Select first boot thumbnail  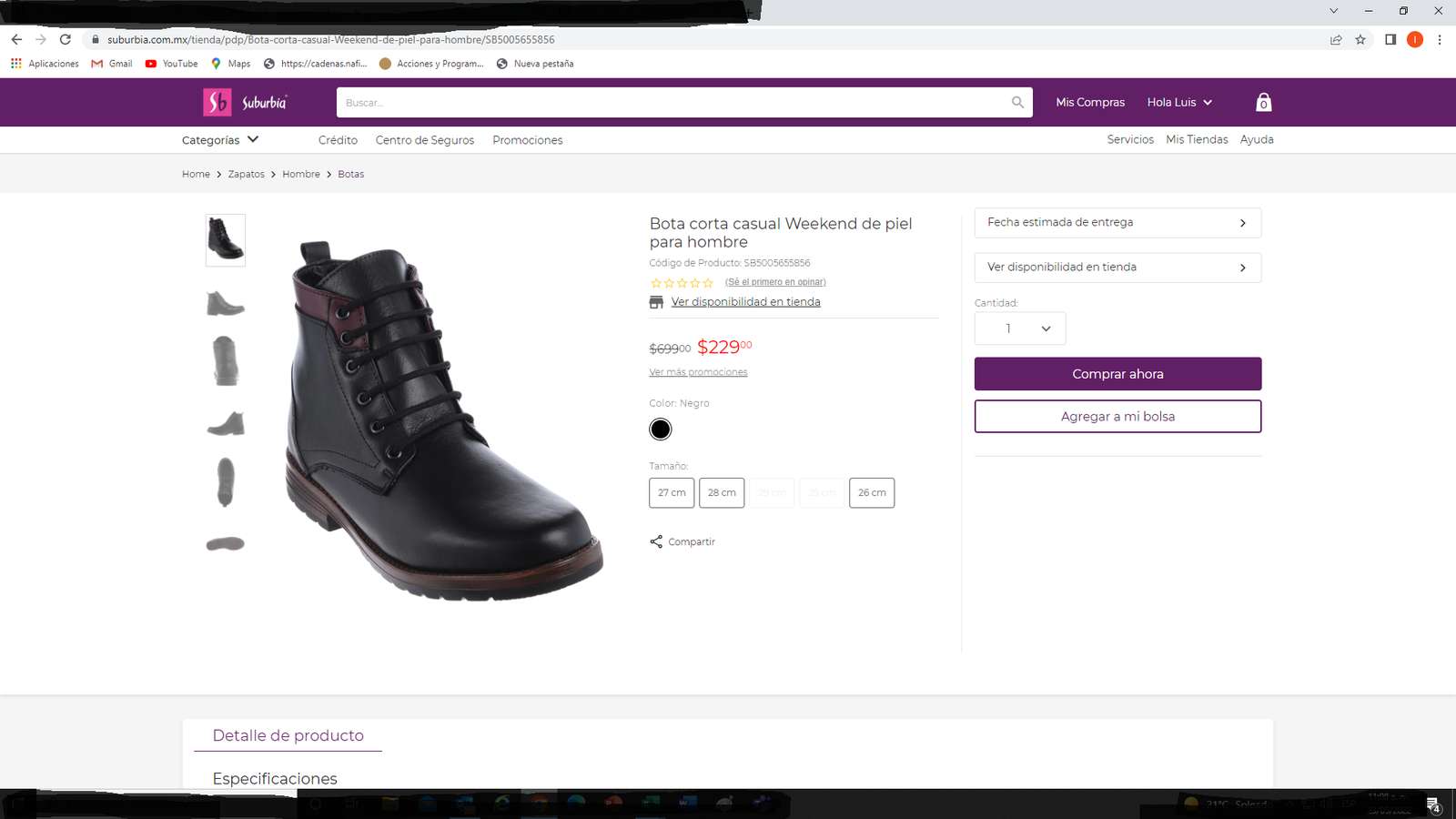(226, 240)
